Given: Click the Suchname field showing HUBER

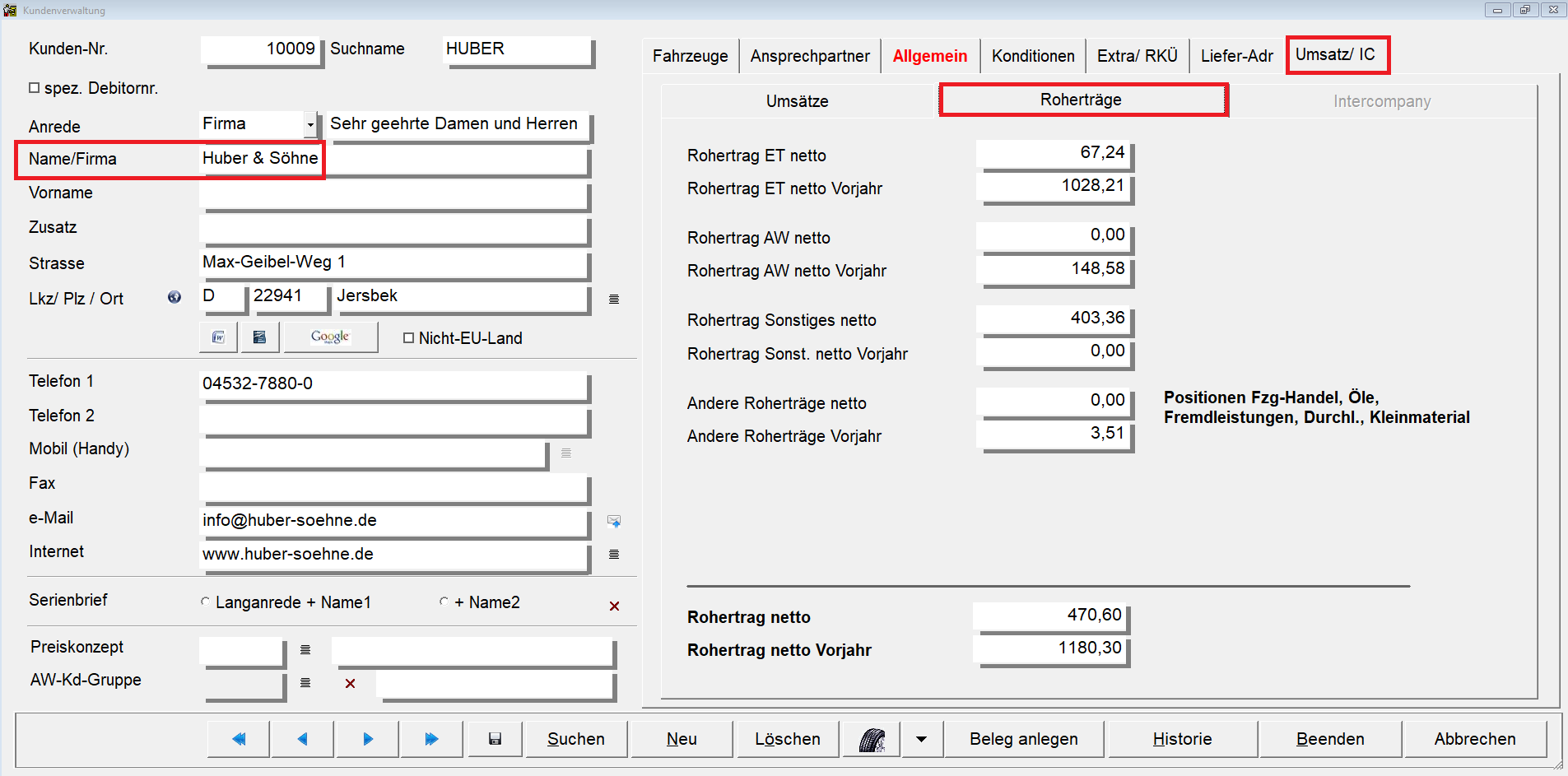Looking at the screenshot, I should 518,49.
